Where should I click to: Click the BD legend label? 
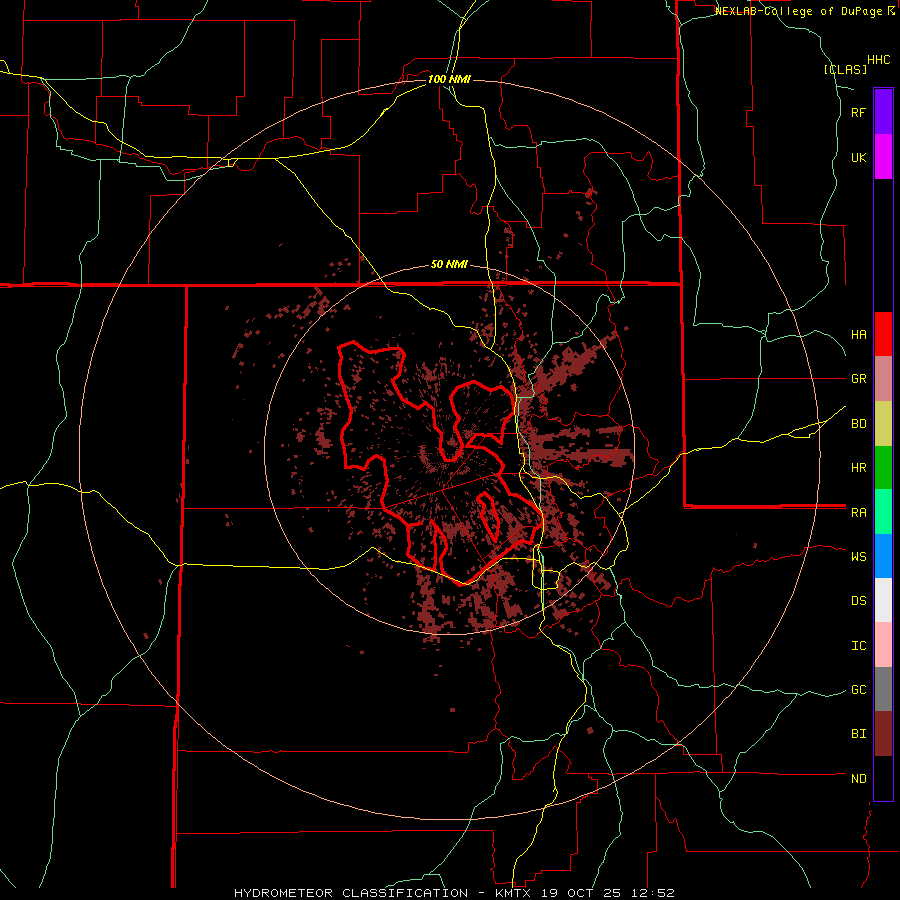(x=859, y=424)
